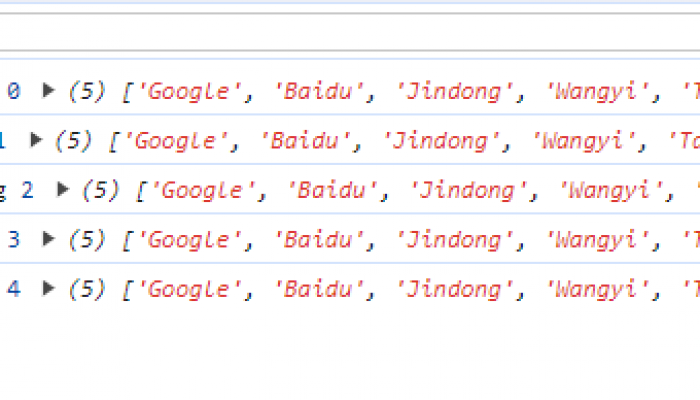This screenshot has width=700, height=400.
Task: Click the 'Baidu' string in row 1
Action: [305, 142]
